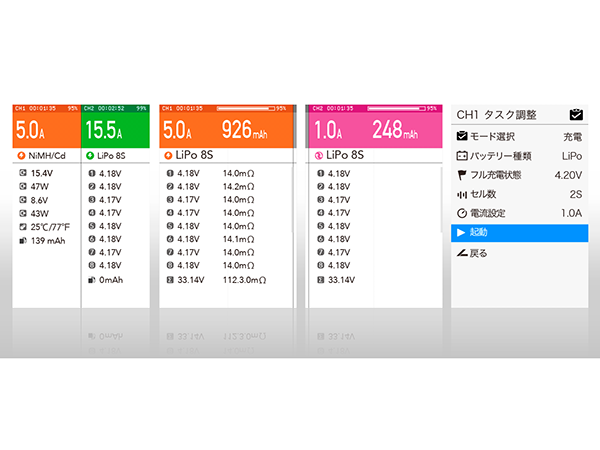Click the 926mAh capacity reading
The image size is (600, 450).
(x=245, y=129)
